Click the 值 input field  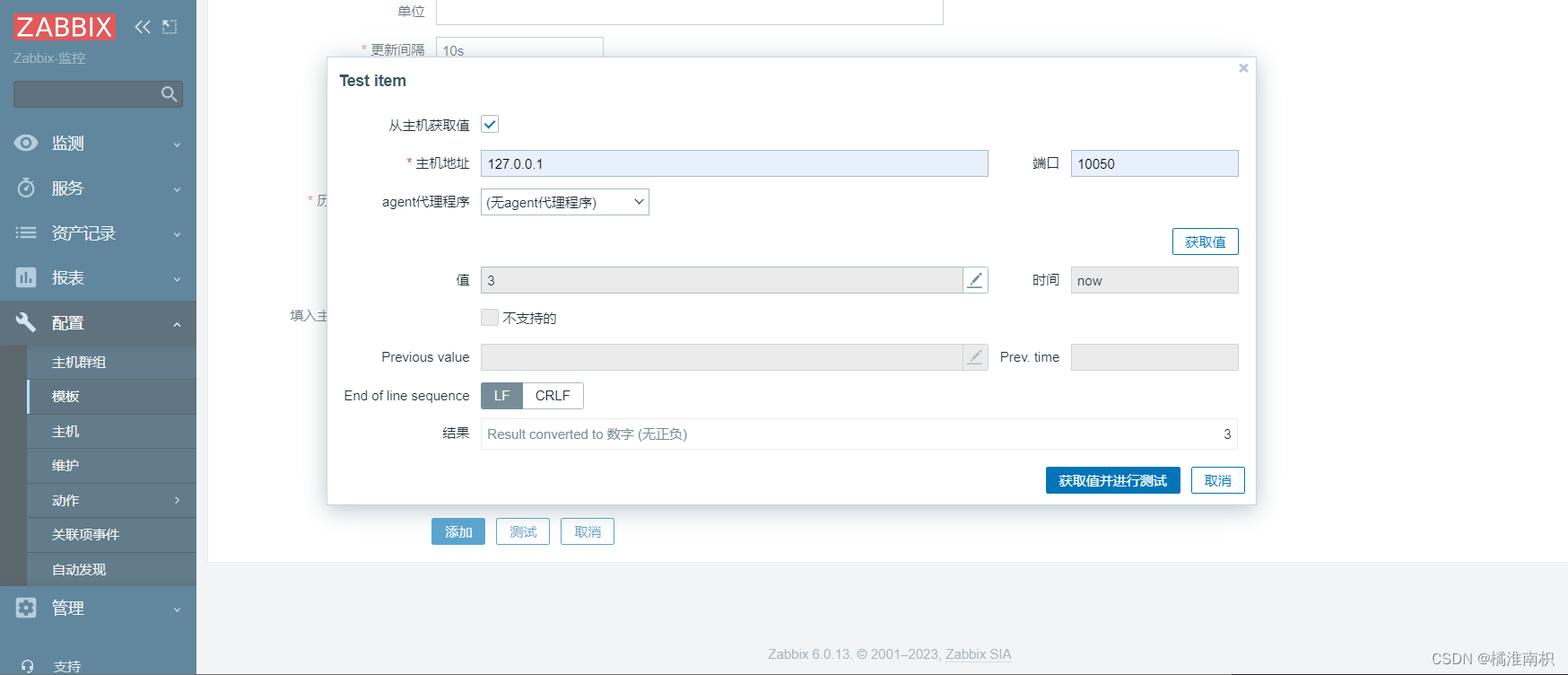click(722, 280)
